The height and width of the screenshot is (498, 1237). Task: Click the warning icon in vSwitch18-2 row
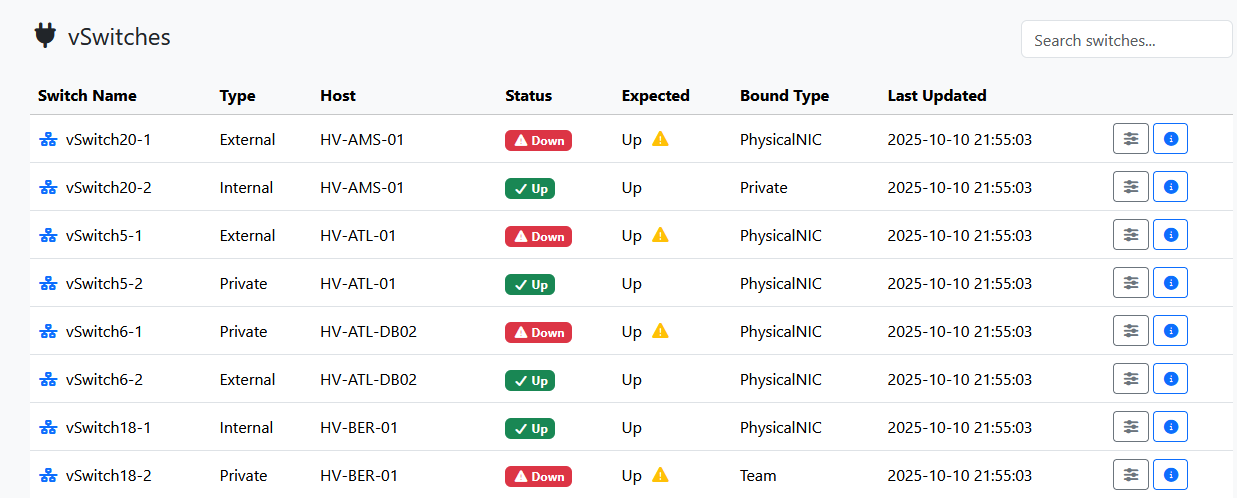pyautogui.click(x=660, y=475)
